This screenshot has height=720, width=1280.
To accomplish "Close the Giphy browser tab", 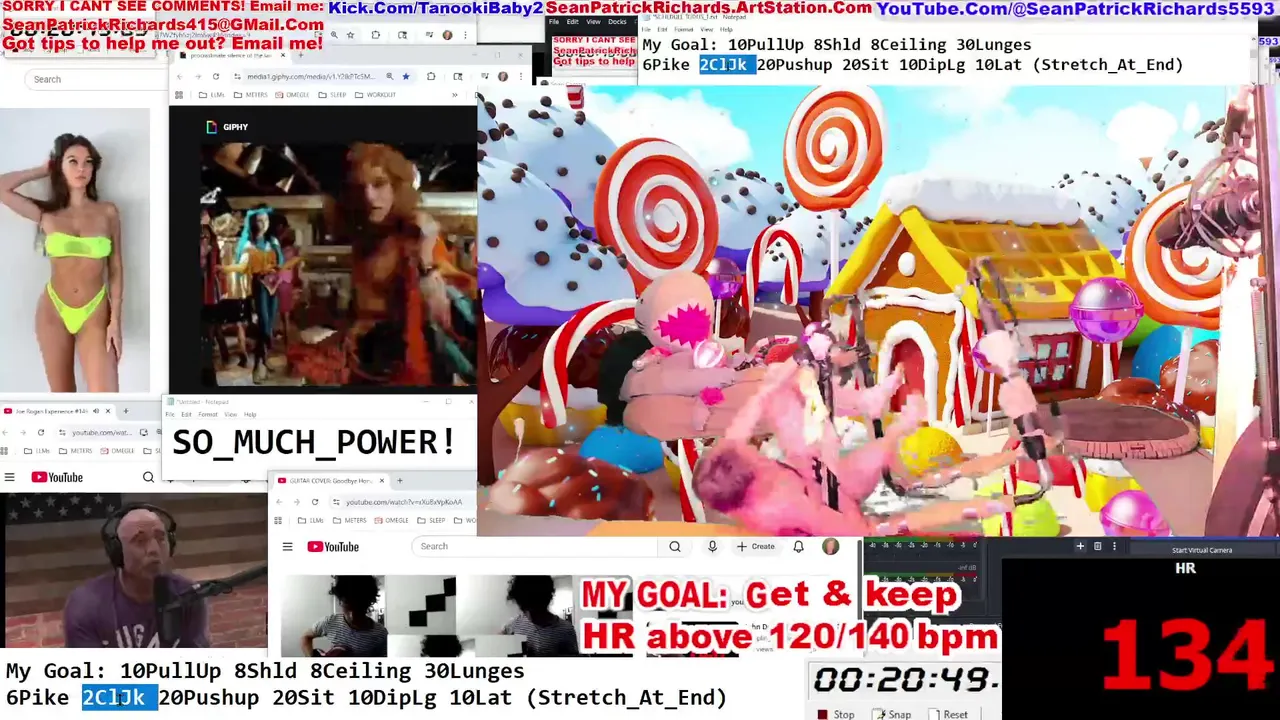I will tap(283, 55).
